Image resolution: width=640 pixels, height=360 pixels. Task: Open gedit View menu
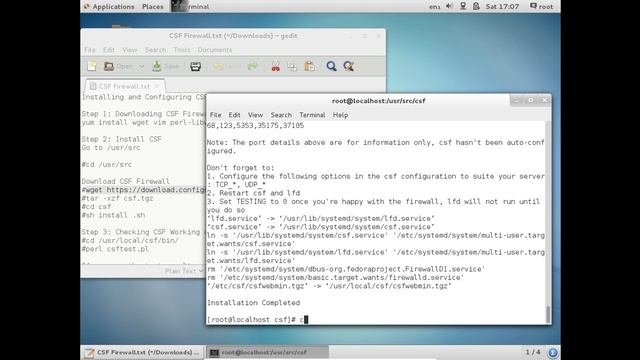coord(130,50)
